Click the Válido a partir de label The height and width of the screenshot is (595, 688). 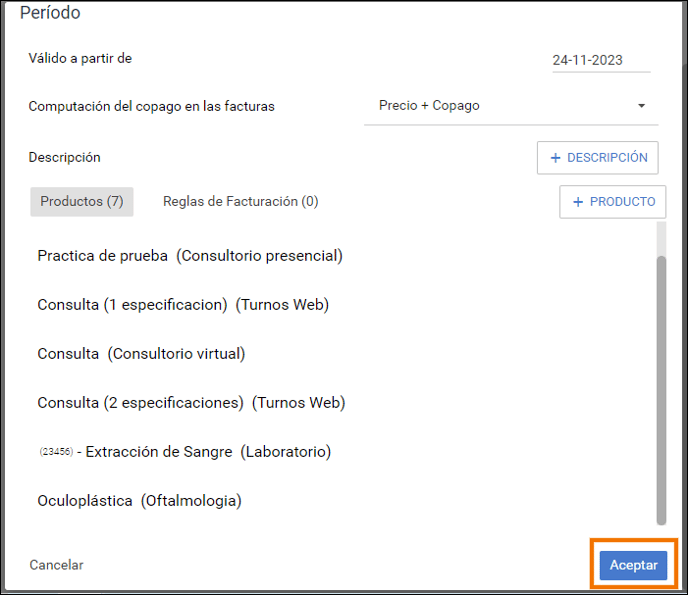coord(80,58)
